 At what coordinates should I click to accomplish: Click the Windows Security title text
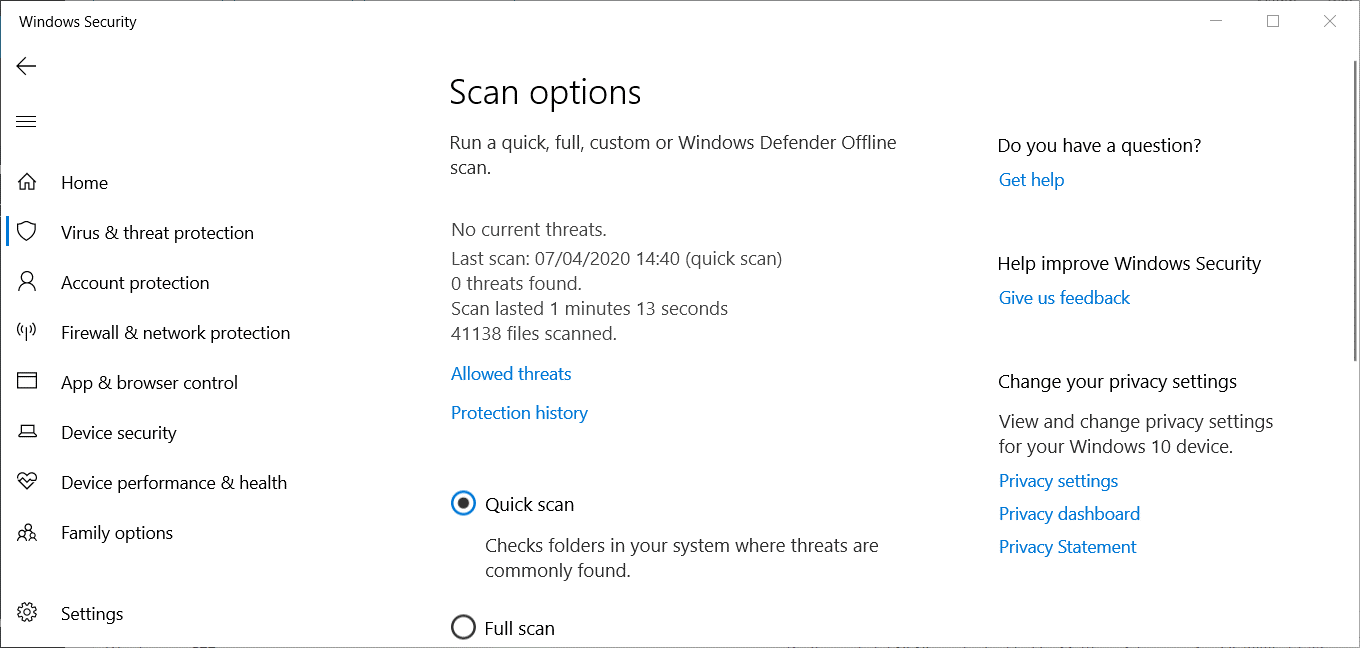pos(78,21)
